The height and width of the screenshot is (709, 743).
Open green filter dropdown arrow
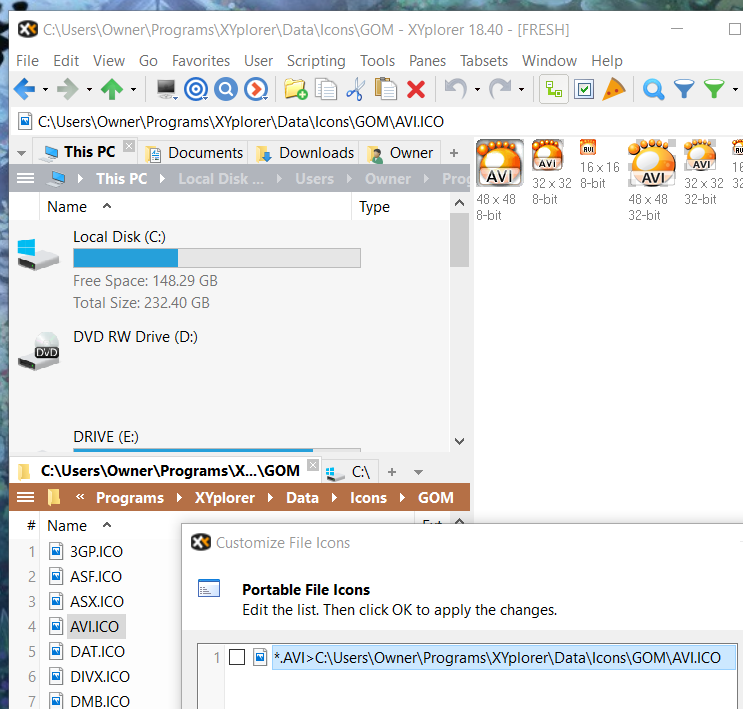pos(735,90)
